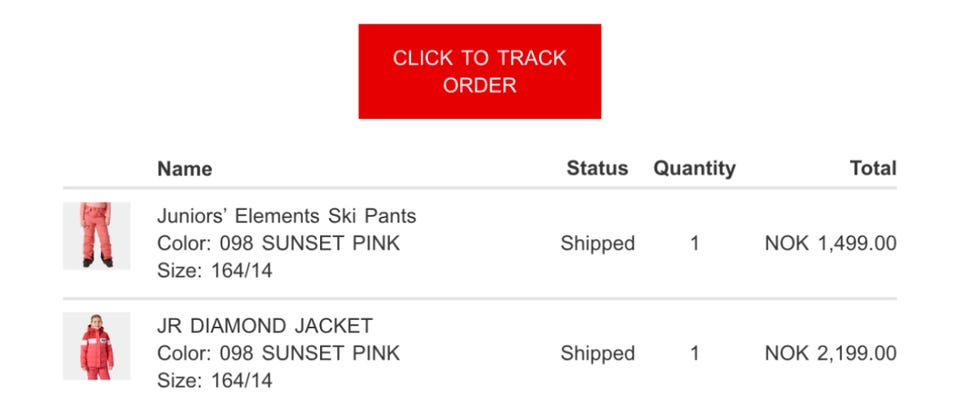
Task: Select the Quantity column header
Action: pyautogui.click(x=694, y=169)
